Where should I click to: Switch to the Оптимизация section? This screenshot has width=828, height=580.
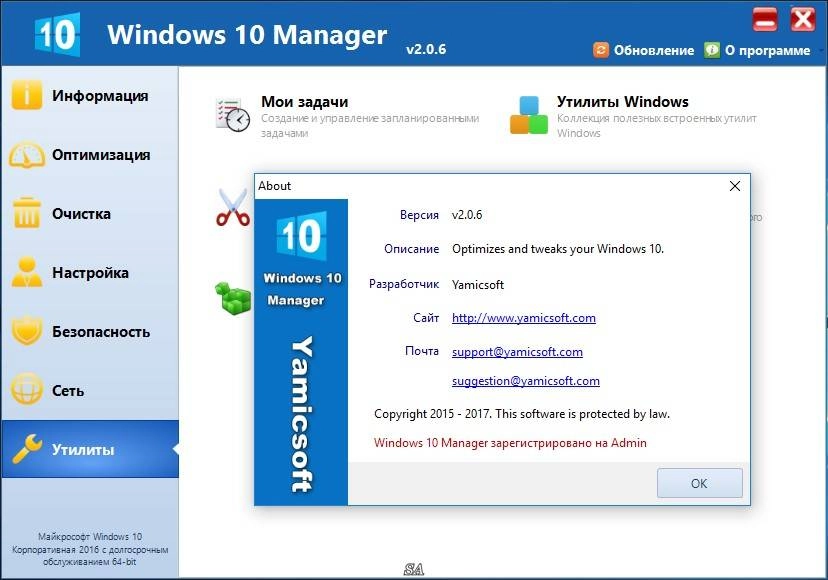click(101, 155)
